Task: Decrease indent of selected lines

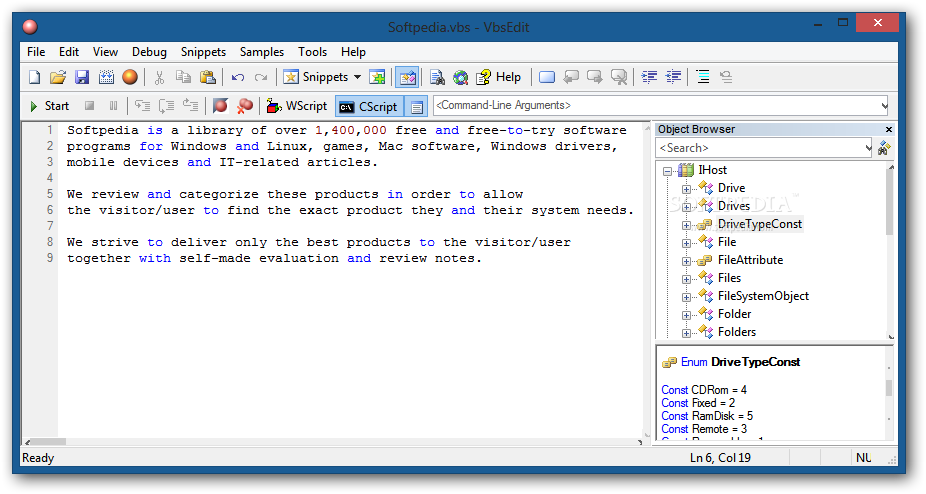Action: [x=673, y=77]
